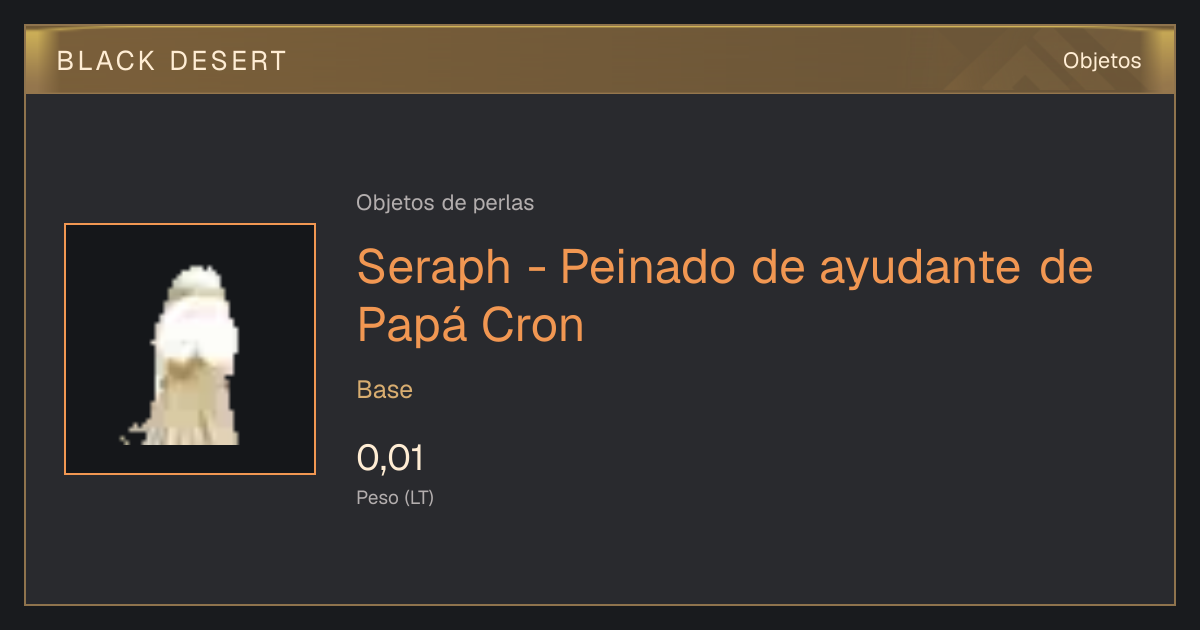Click the gold header banner center

[600, 60]
